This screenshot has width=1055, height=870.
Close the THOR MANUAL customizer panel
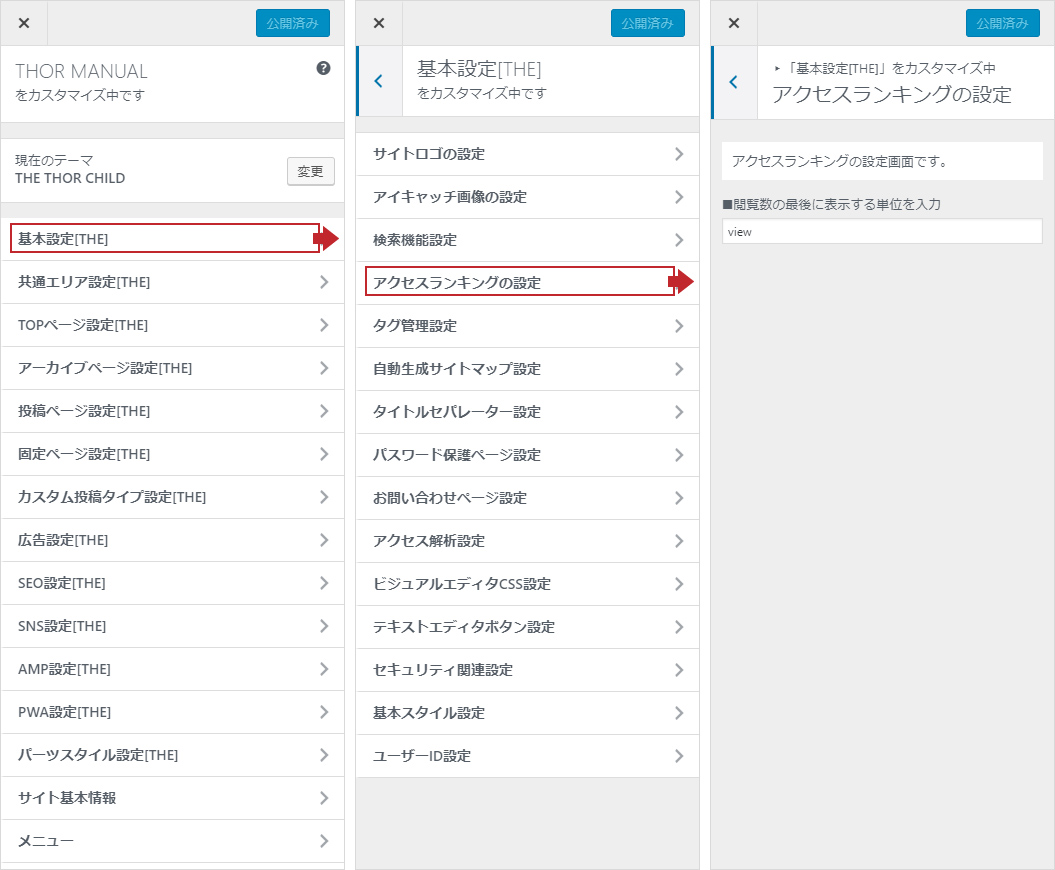24,23
